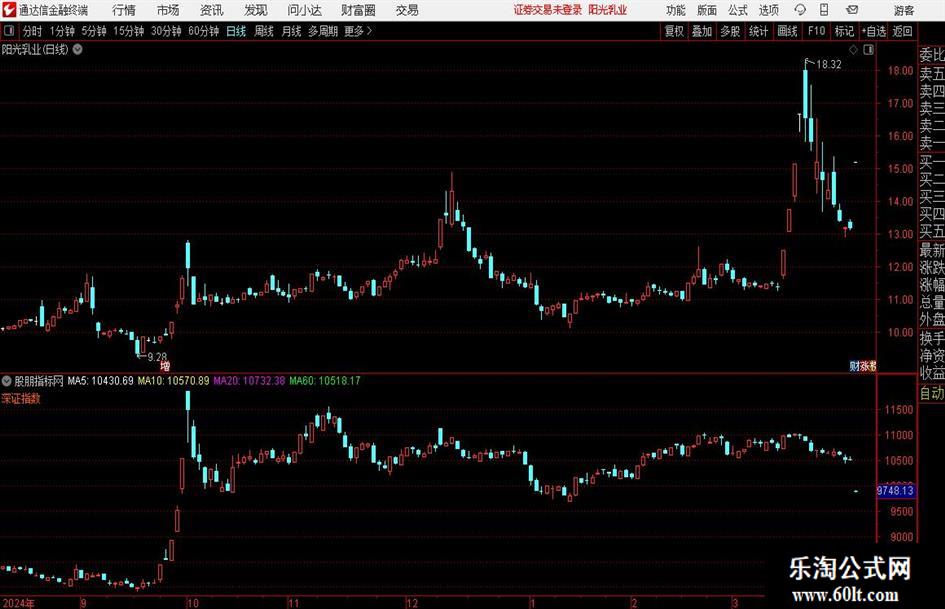Click the 股朋指标网 indicator name
The height and width of the screenshot is (609, 945).
[x=39, y=380]
